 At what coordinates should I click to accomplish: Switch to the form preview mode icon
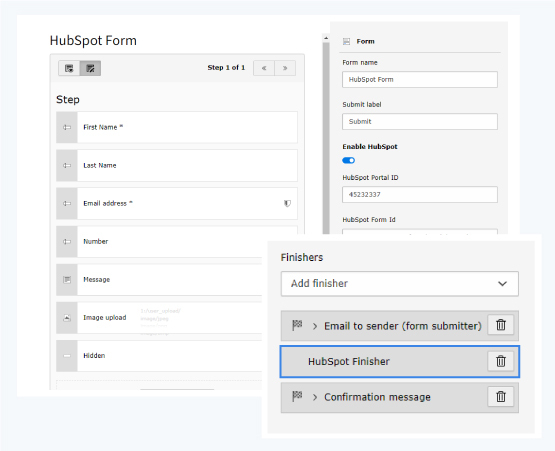[x=69, y=68]
